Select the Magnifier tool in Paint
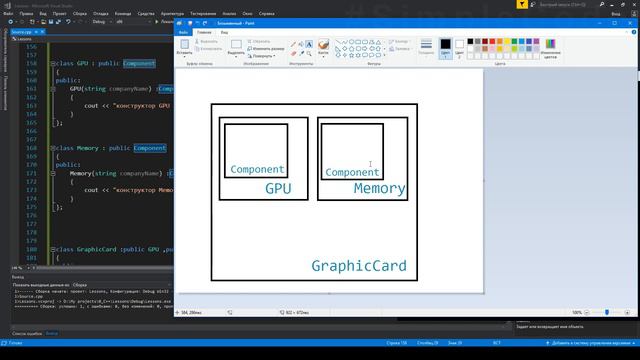The height and width of the screenshot is (360, 640). tap(309, 53)
